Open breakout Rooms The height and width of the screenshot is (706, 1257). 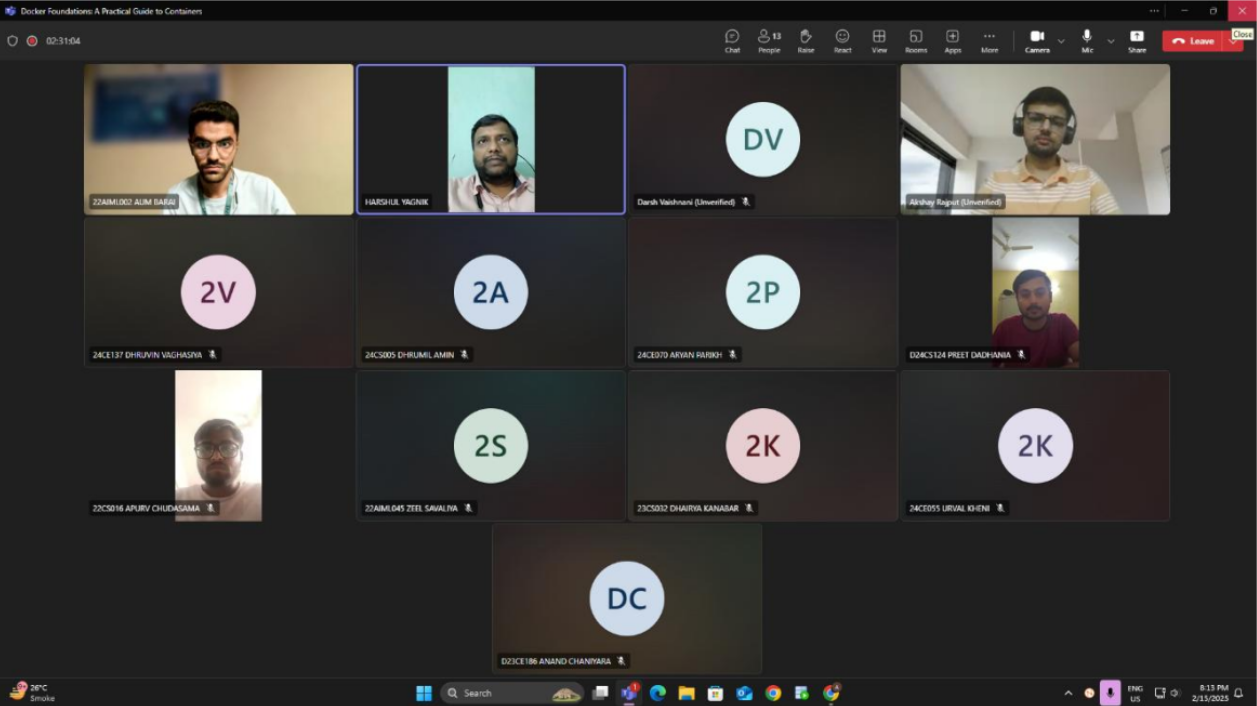click(916, 40)
